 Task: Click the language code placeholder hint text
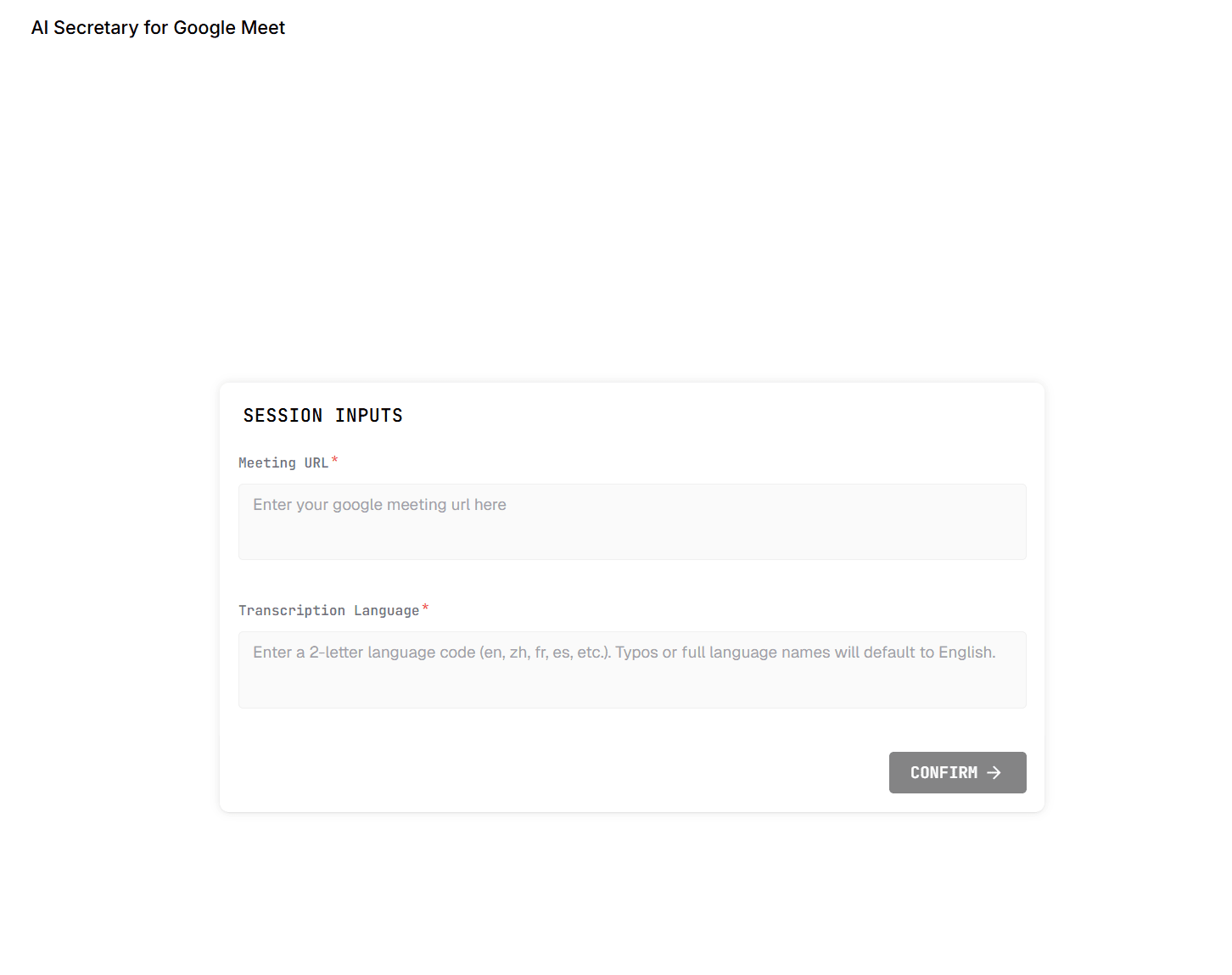(624, 652)
